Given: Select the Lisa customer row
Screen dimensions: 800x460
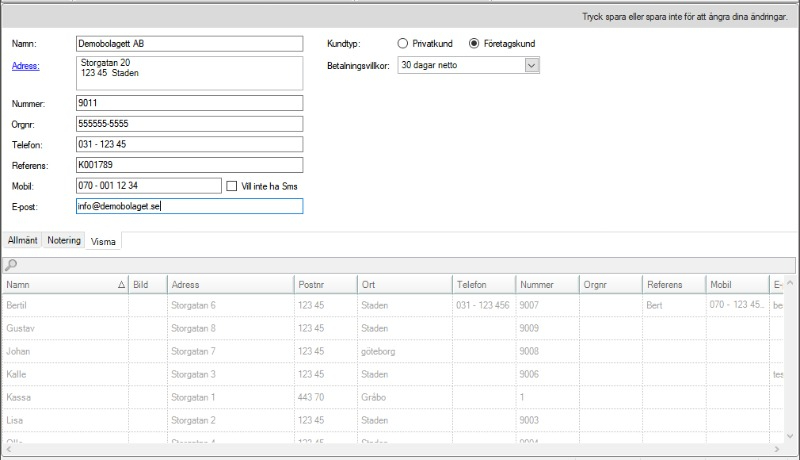Looking at the screenshot, I should [x=393, y=420].
